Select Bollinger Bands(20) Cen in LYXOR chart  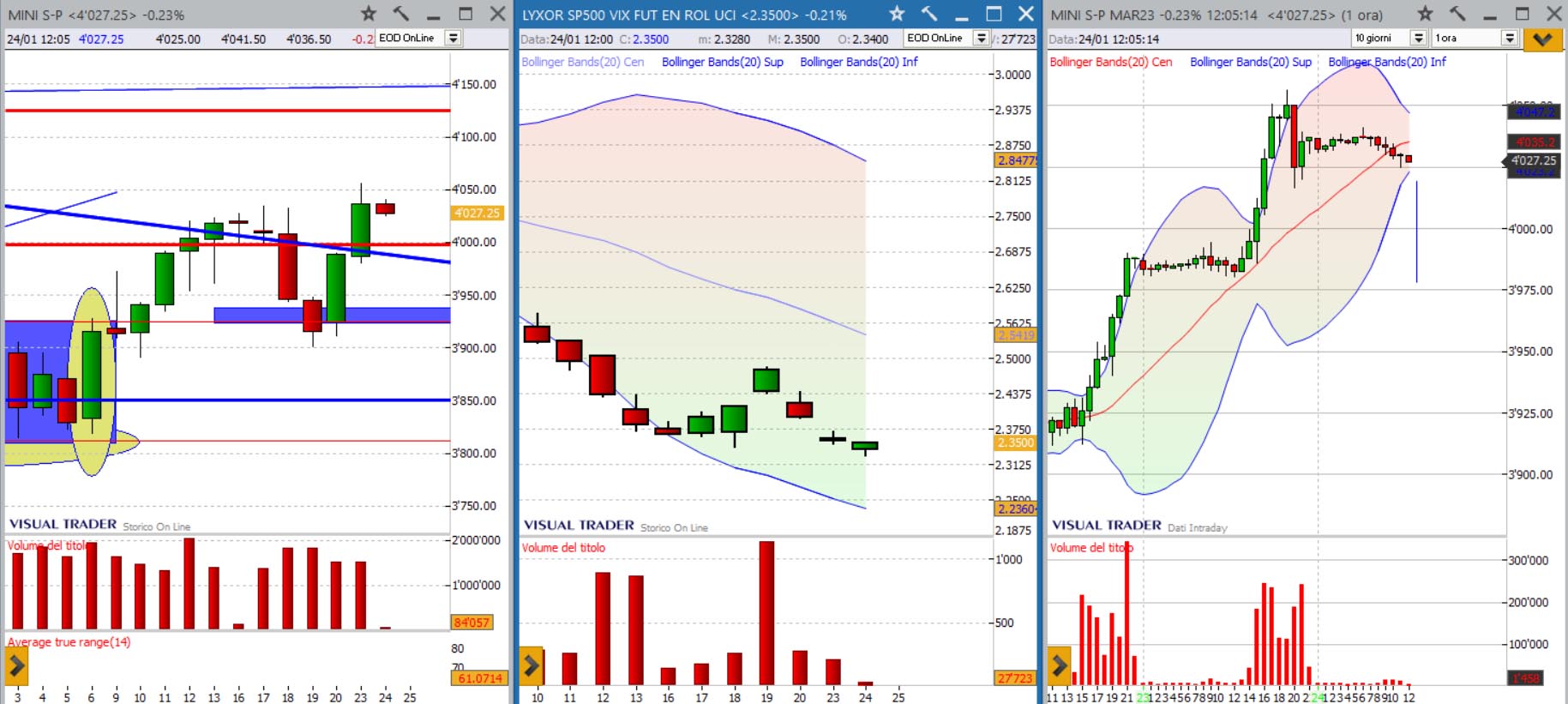point(582,62)
